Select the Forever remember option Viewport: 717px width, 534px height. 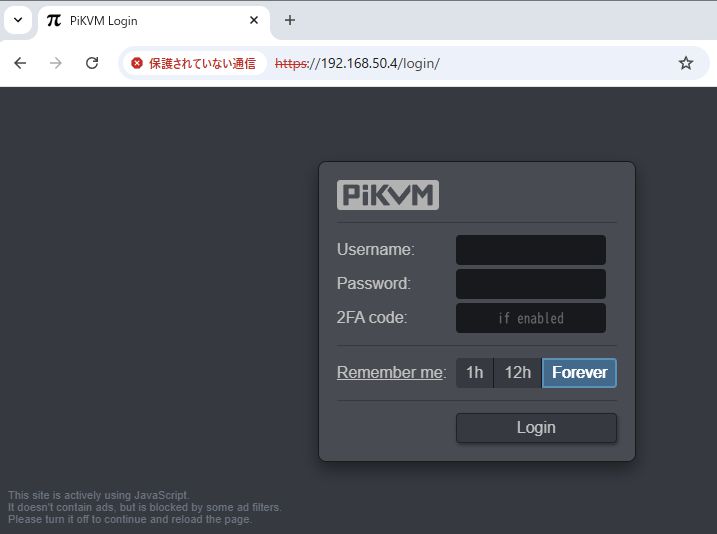point(579,373)
